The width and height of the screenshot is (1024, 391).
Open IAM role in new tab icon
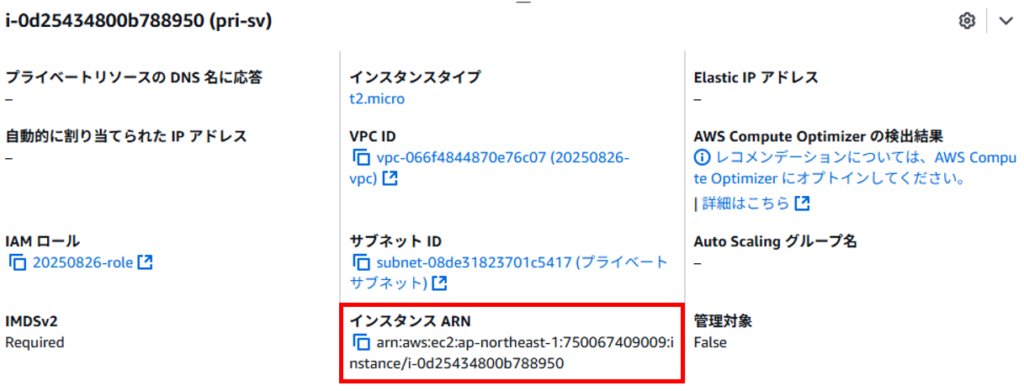(x=145, y=262)
